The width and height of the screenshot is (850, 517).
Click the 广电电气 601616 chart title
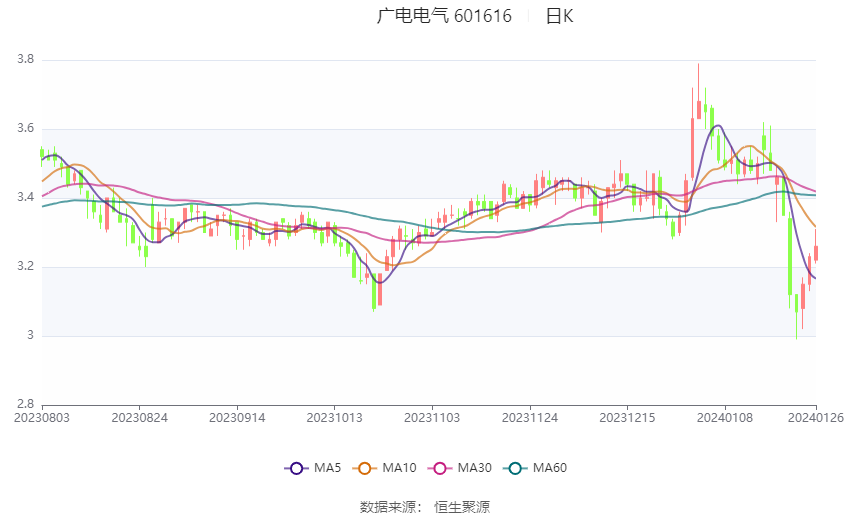(x=444, y=16)
